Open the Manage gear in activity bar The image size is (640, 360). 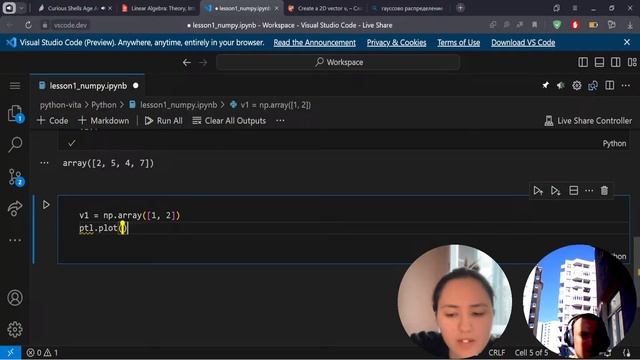15,329
